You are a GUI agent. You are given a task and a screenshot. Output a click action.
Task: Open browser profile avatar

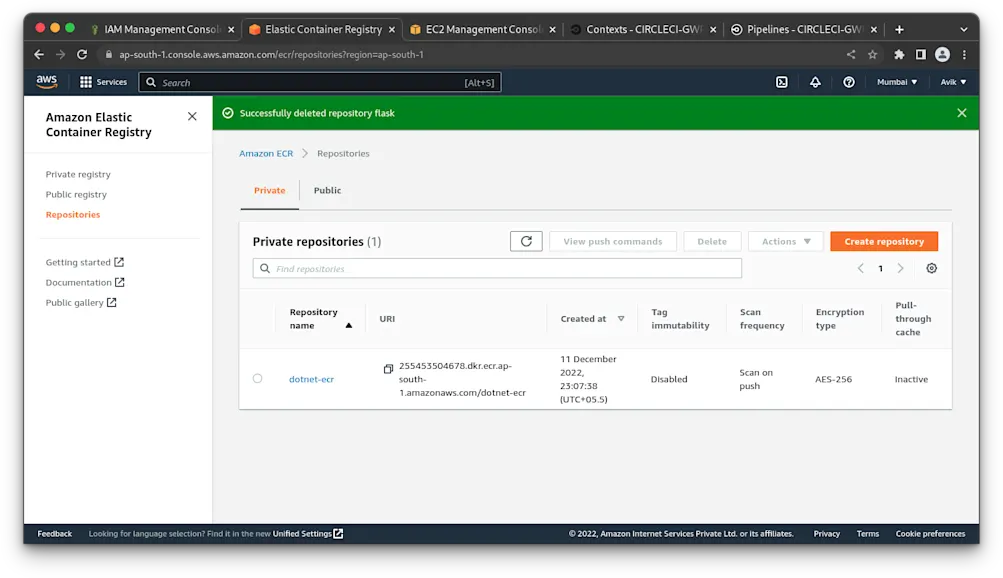point(942,55)
